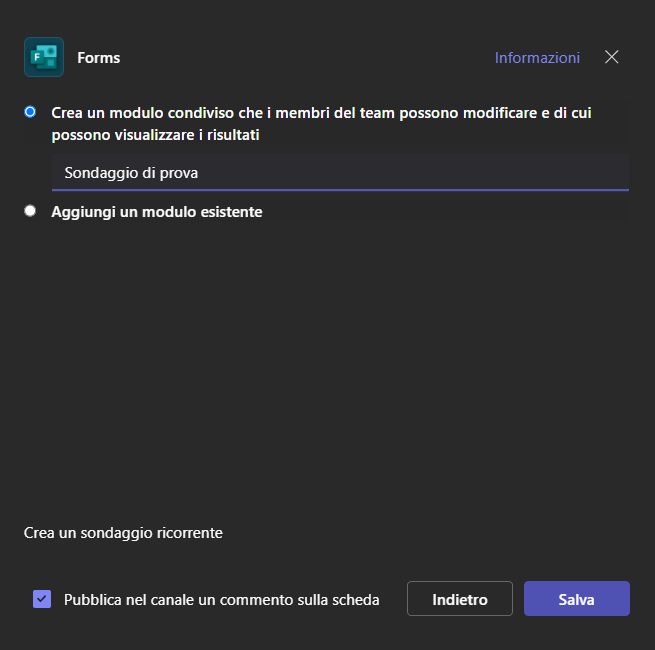Screen dimensions: 655x650
Task: Click the 'Aggiungi un modulo esistente' label text
Action: click(157, 212)
